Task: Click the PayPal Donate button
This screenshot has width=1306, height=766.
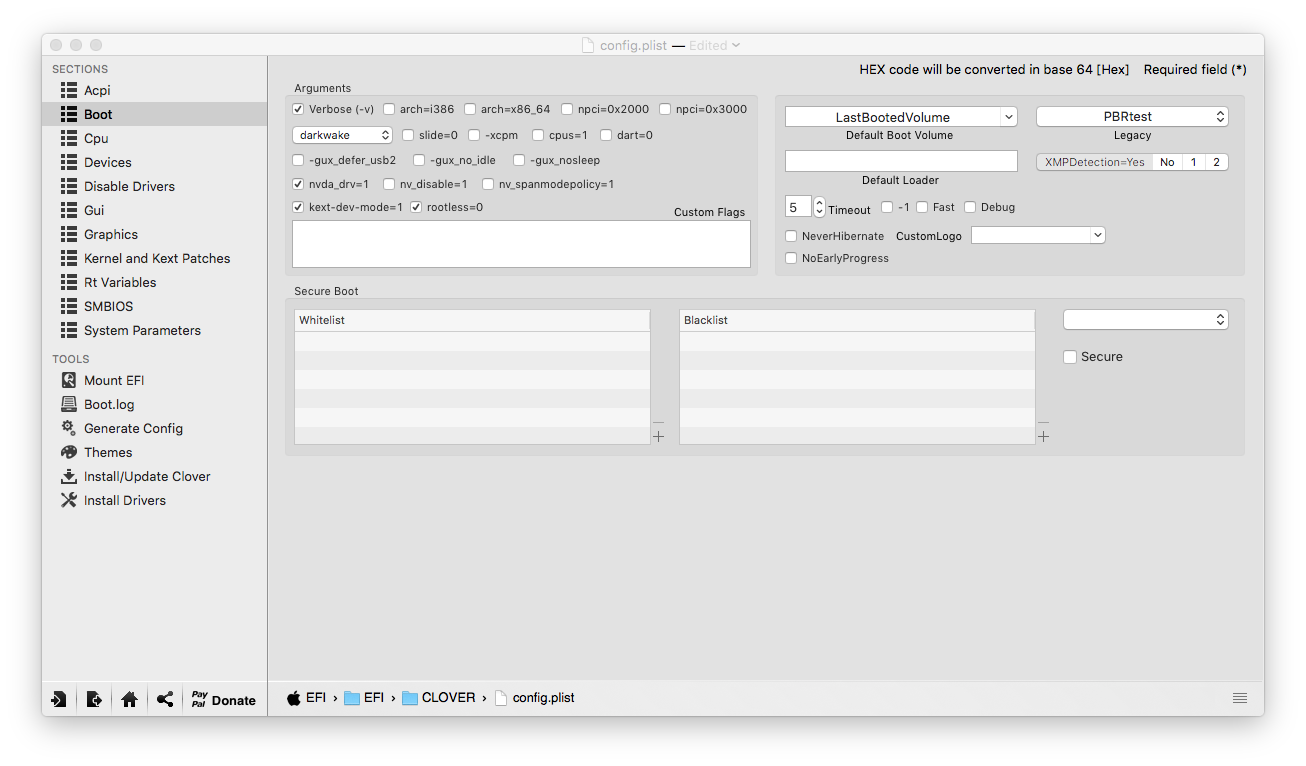Action: point(224,700)
